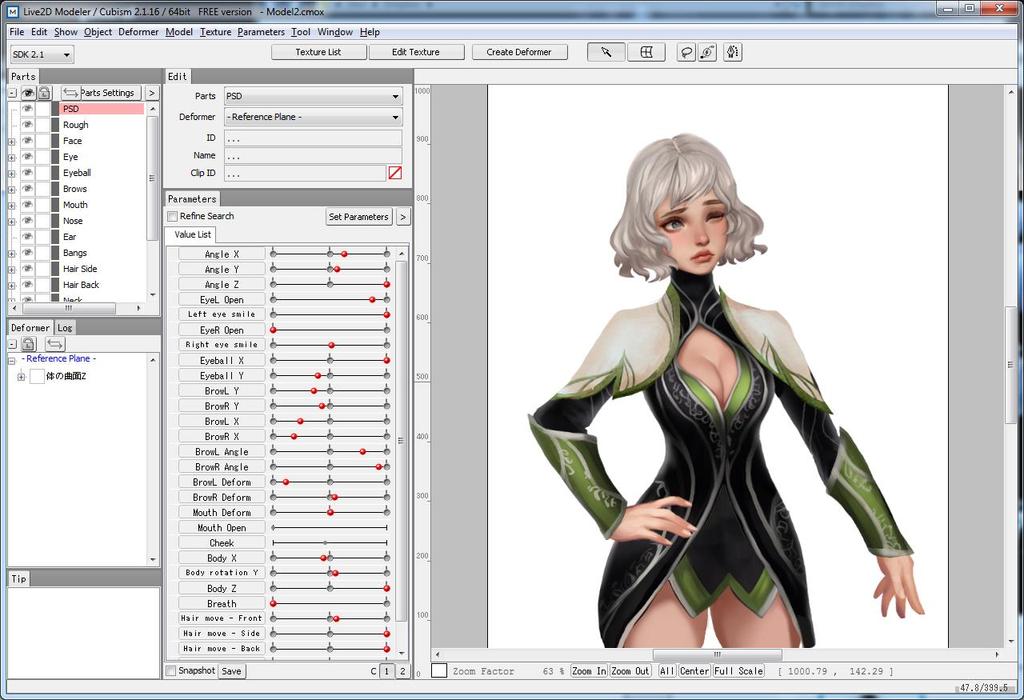Select the arrow selection tool

[606, 52]
